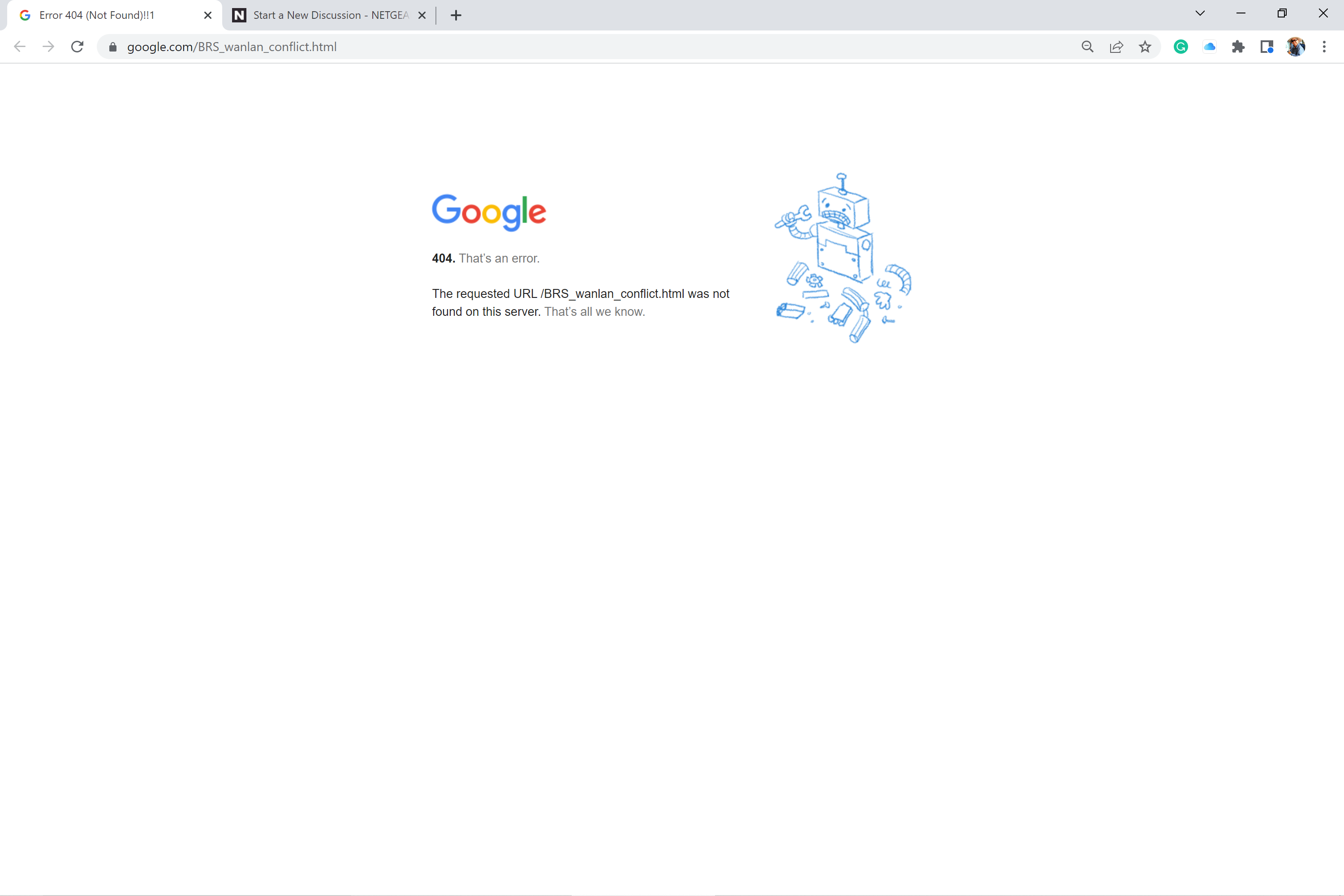Click the blue cloud extension icon
The image size is (1344, 896).
pos(1209,47)
